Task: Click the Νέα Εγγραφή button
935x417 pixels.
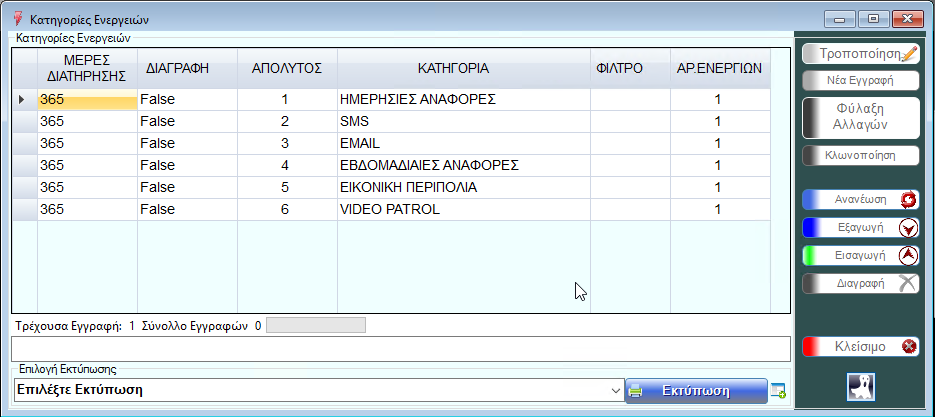Action: 860,80
